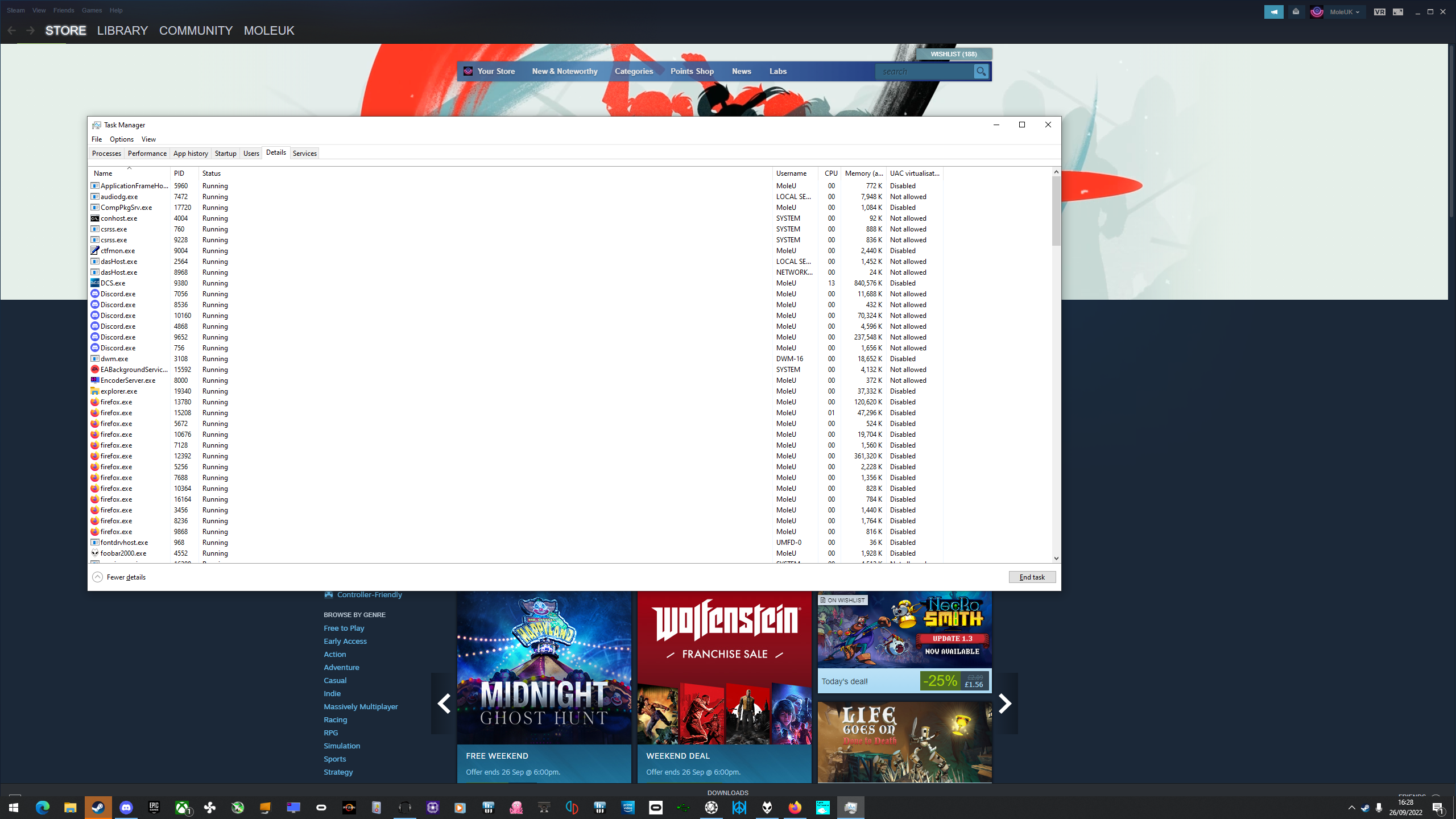Image resolution: width=1456 pixels, height=819 pixels.
Task: Launch Epic Games from the taskbar
Action: pos(154,807)
